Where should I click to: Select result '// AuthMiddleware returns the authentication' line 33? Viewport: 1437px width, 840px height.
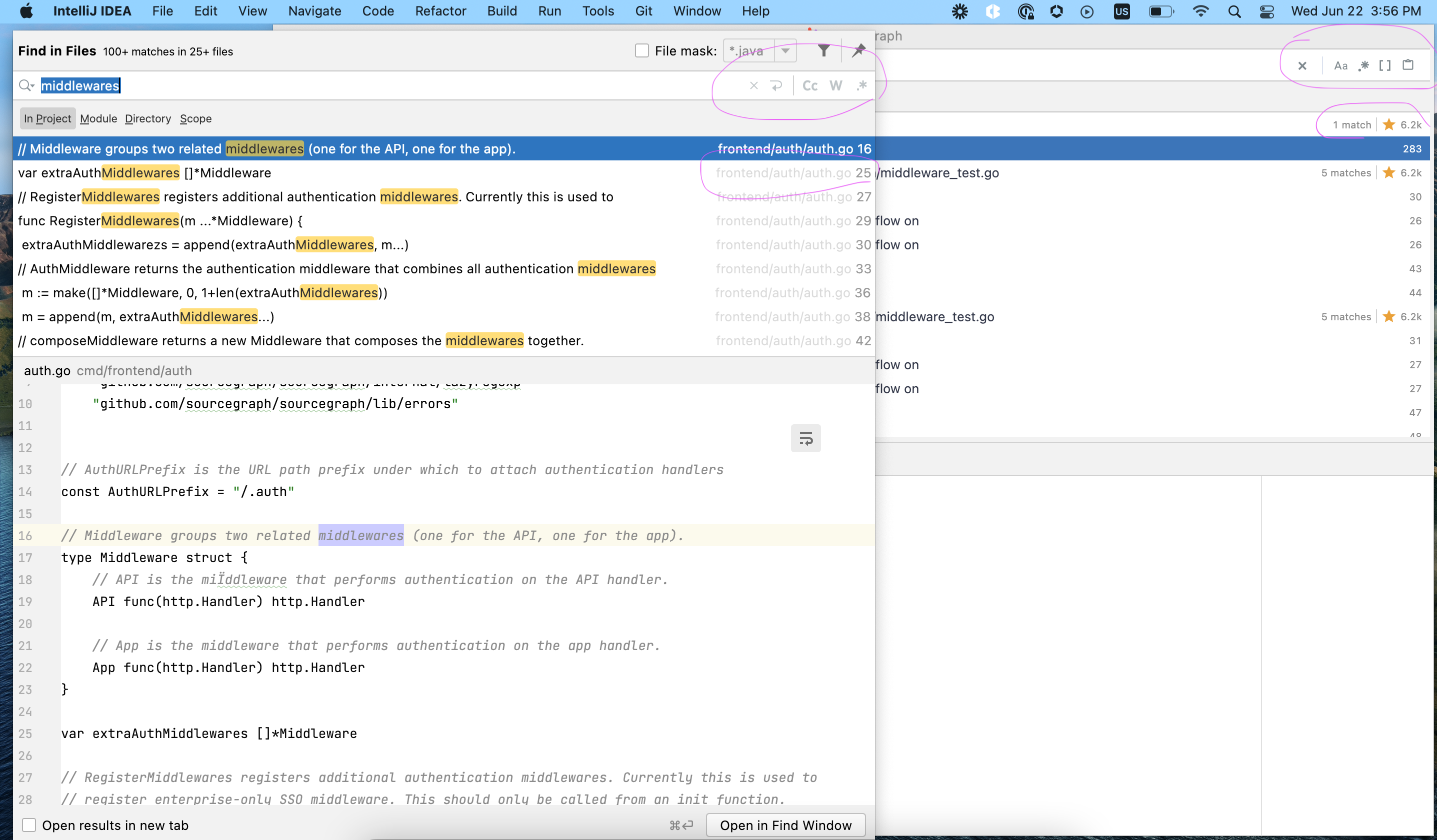(x=444, y=268)
